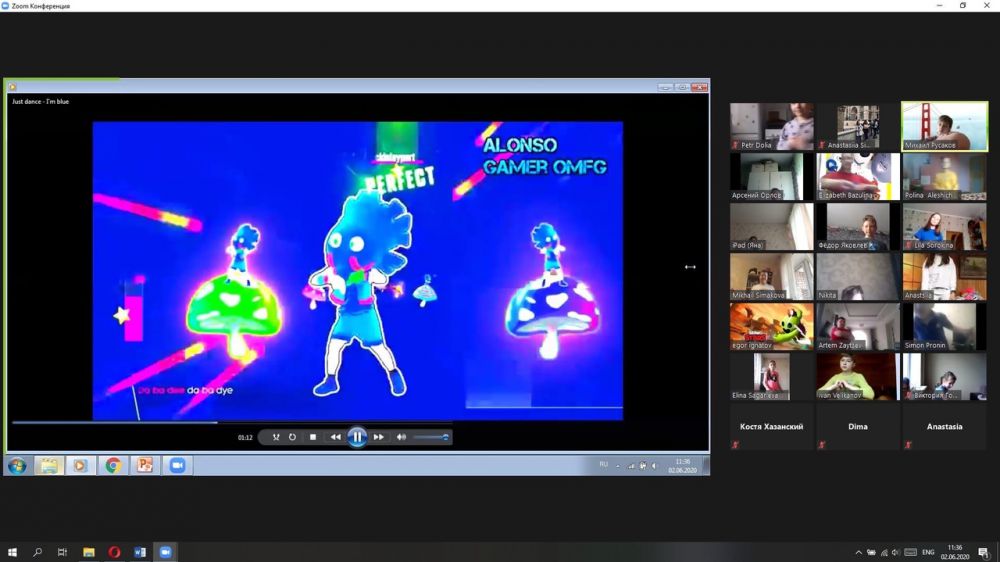
Task: Toggle shuffle in the media player
Action: pyautogui.click(x=276, y=437)
